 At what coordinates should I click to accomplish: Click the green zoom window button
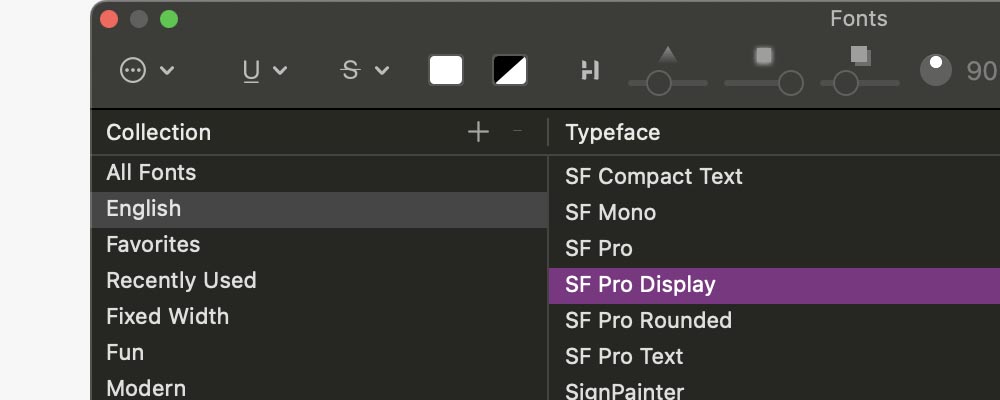(169, 19)
